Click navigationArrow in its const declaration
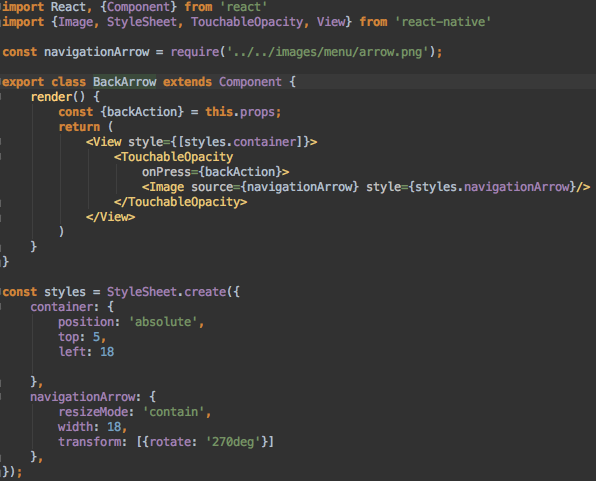Viewport: 596px width, 481px height. coord(97,52)
